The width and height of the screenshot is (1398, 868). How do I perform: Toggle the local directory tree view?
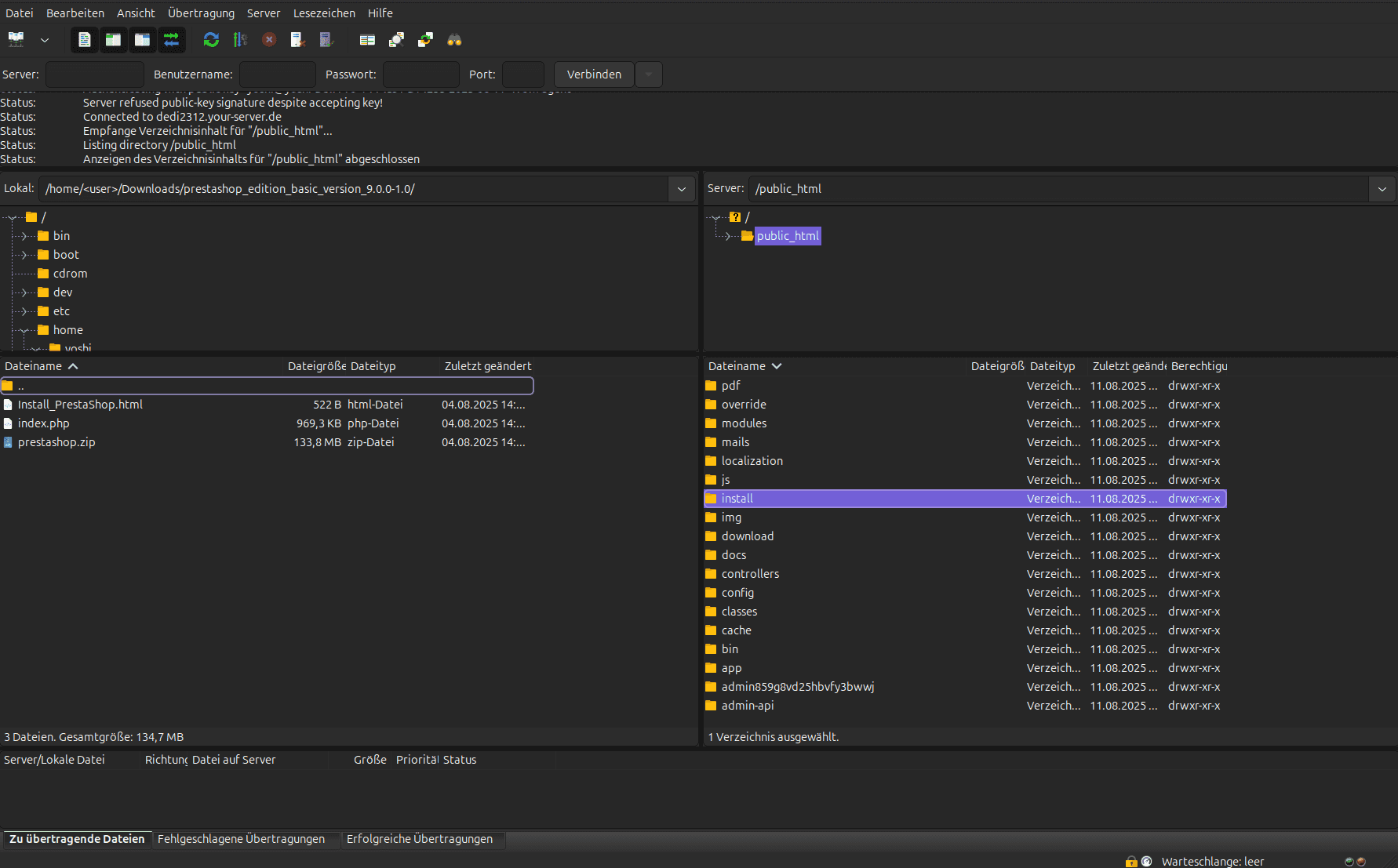[114, 40]
